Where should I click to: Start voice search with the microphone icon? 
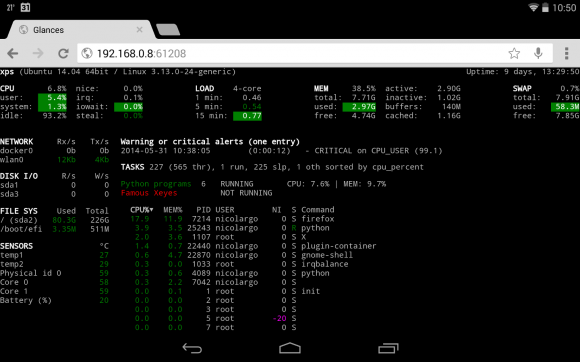[538, 54]
